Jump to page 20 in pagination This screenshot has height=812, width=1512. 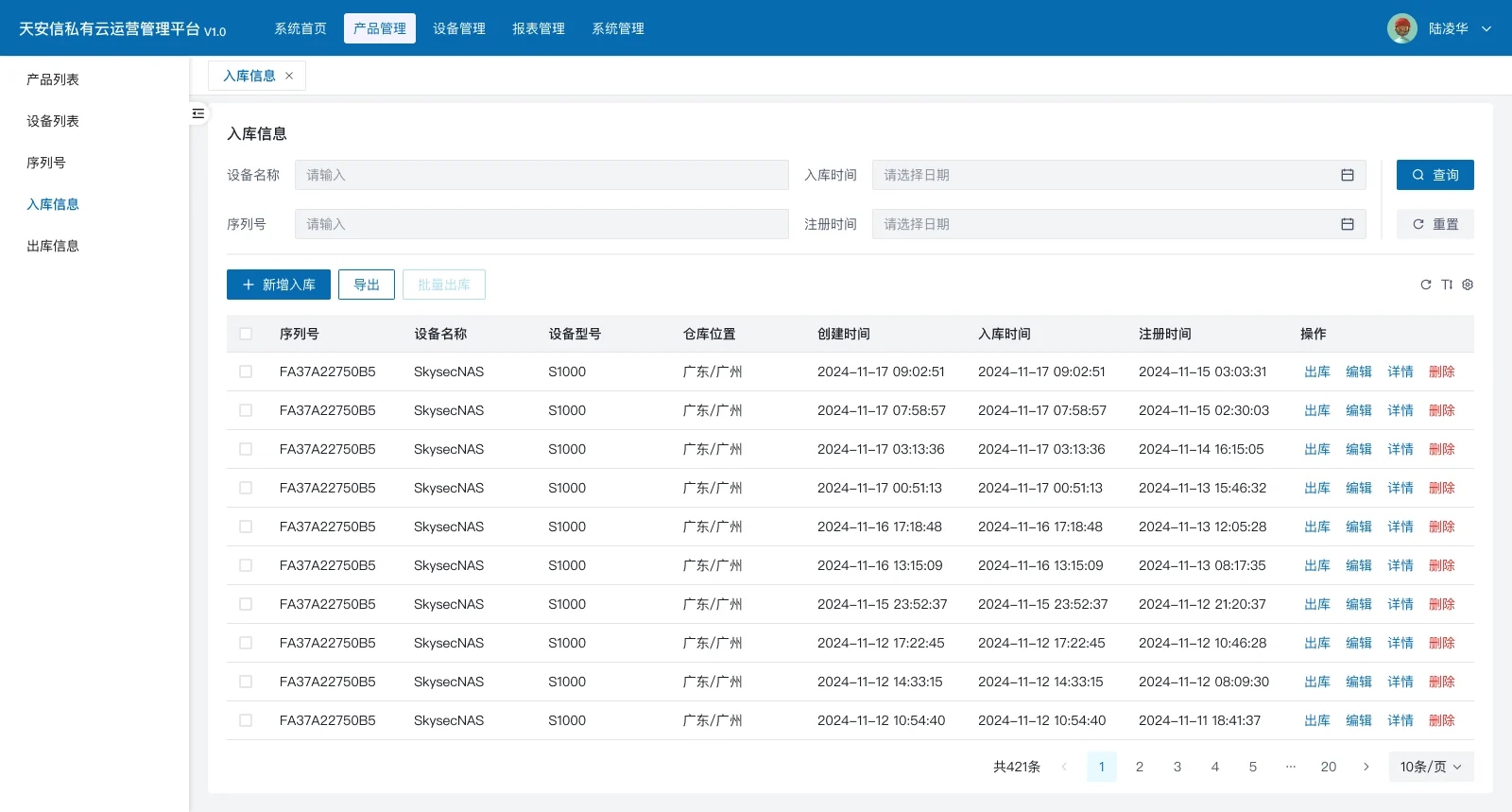(1329, 767)
